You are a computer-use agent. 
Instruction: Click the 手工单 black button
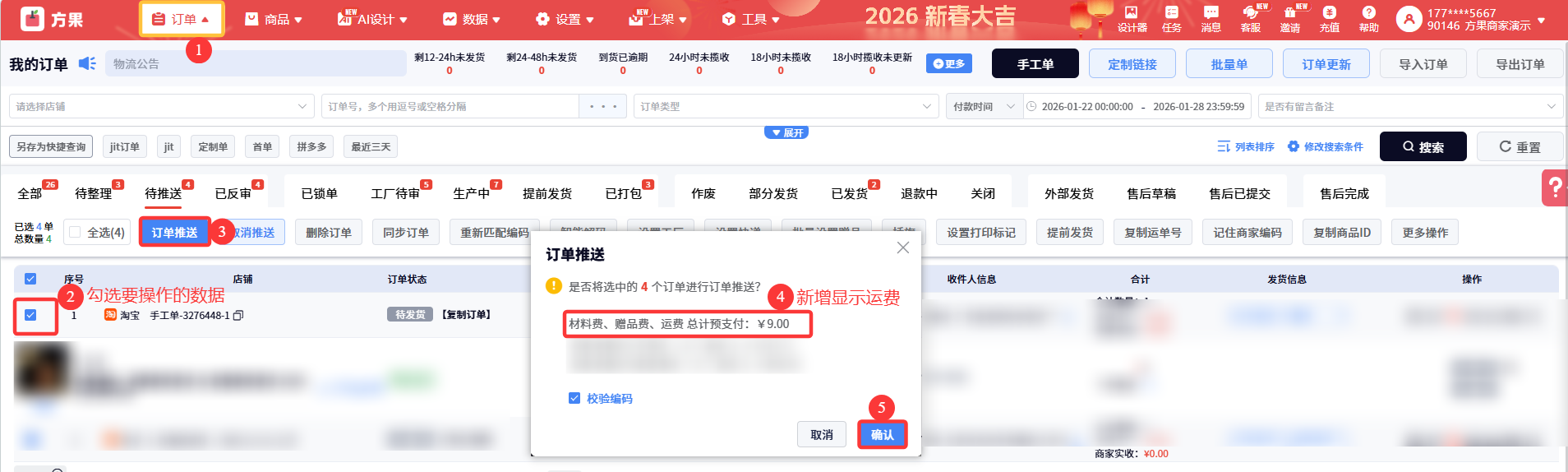[x=1035, y=63]
